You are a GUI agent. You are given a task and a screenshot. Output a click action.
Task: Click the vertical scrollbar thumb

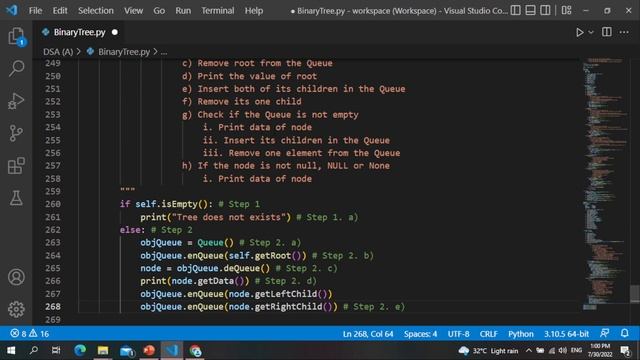[635, 293]
